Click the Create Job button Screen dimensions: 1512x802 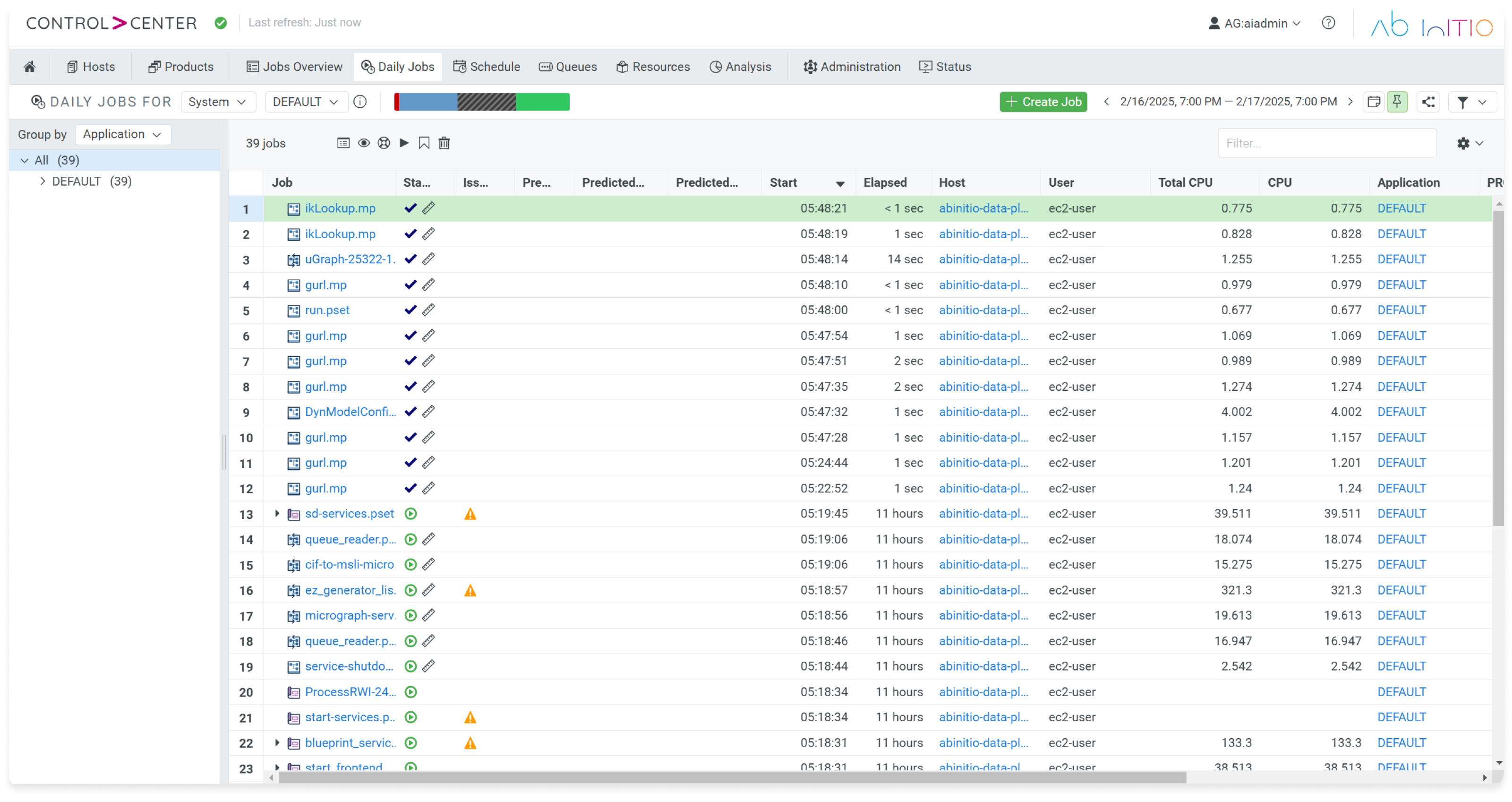[x=1043, y=102]
